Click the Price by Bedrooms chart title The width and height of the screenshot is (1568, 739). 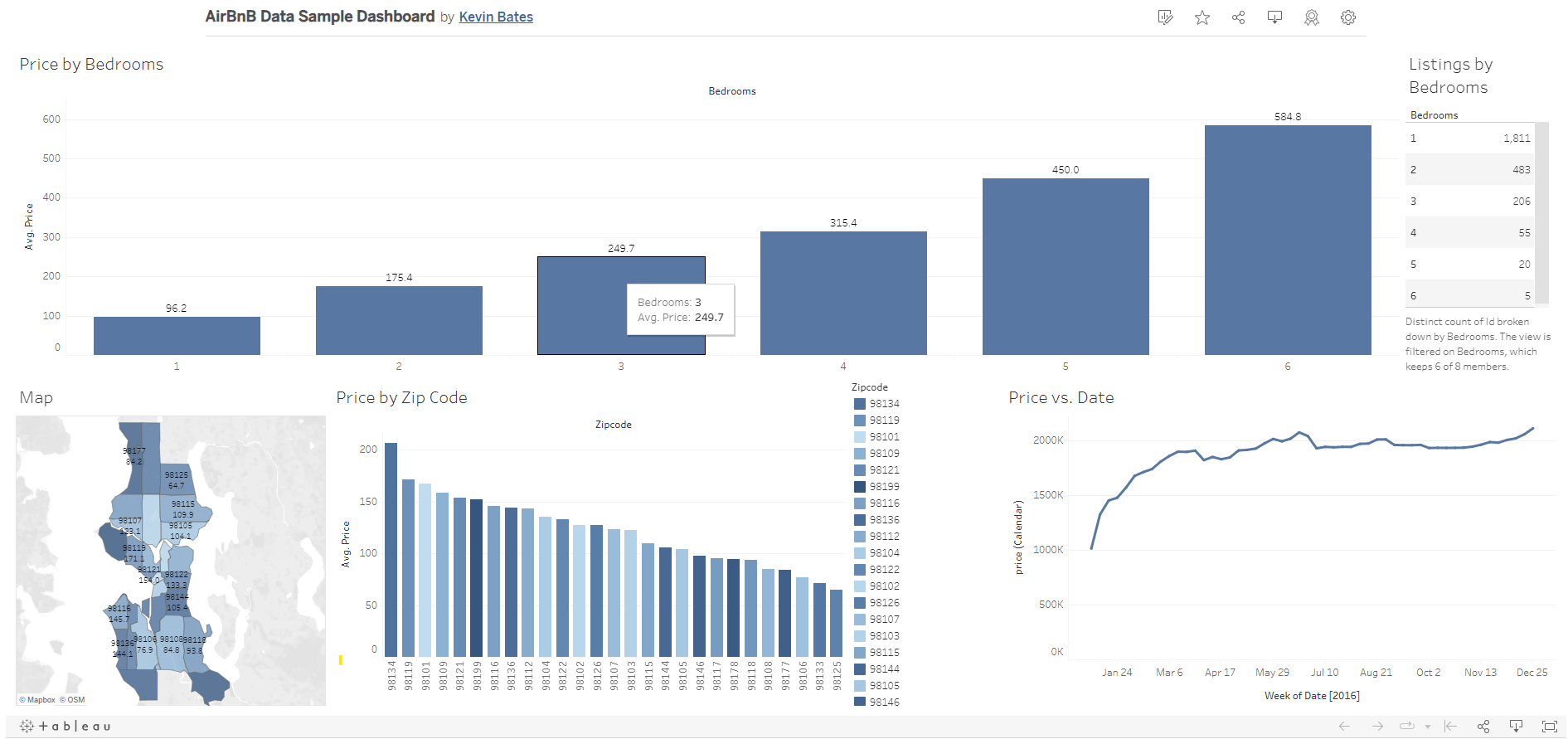[x=91, y=64]
